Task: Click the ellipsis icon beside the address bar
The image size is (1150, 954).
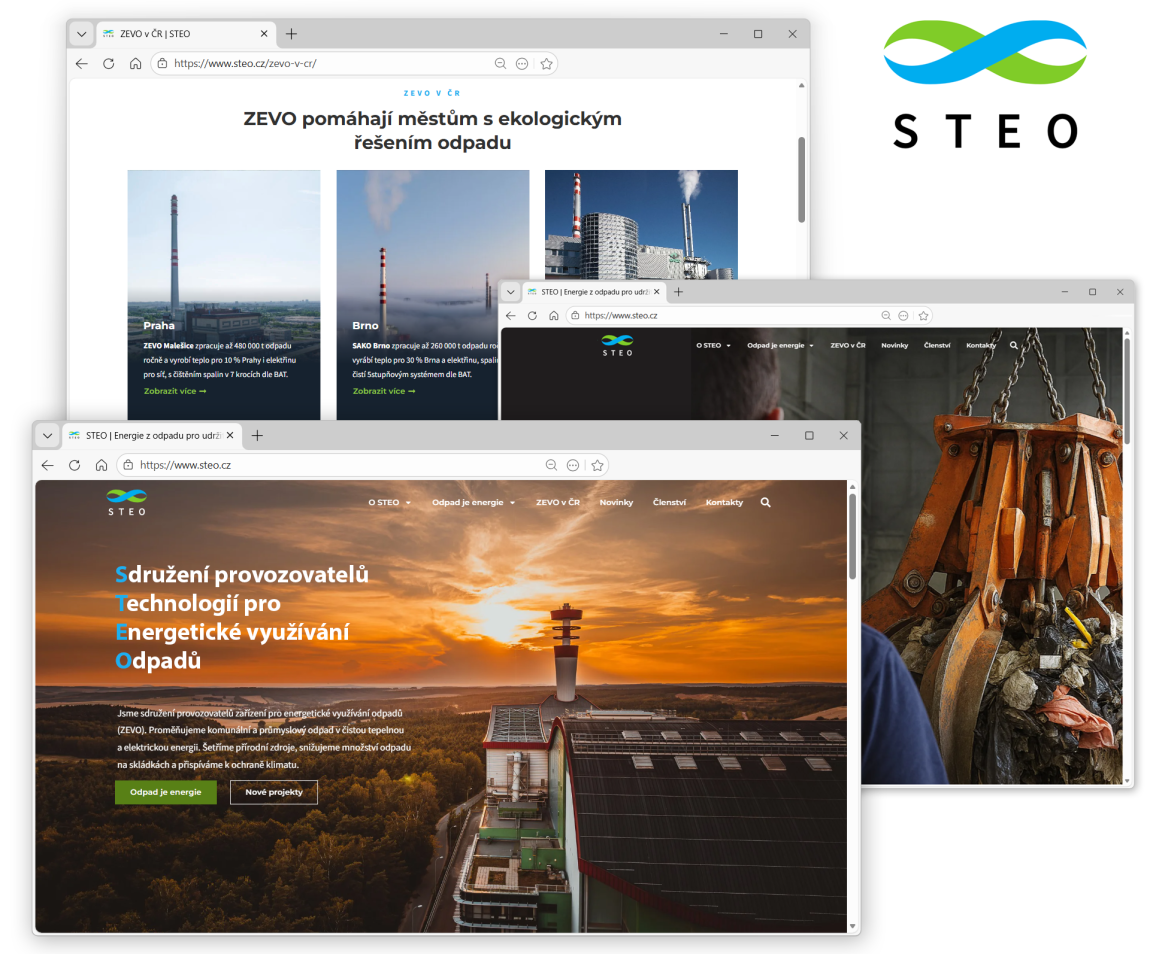Action: tap(572, 464)
